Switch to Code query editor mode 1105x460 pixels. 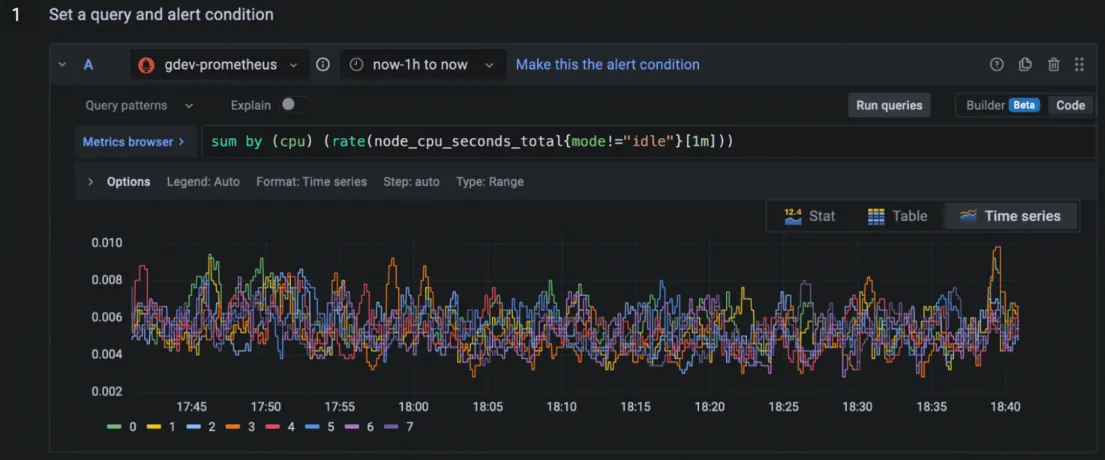tap(1070, 106)
